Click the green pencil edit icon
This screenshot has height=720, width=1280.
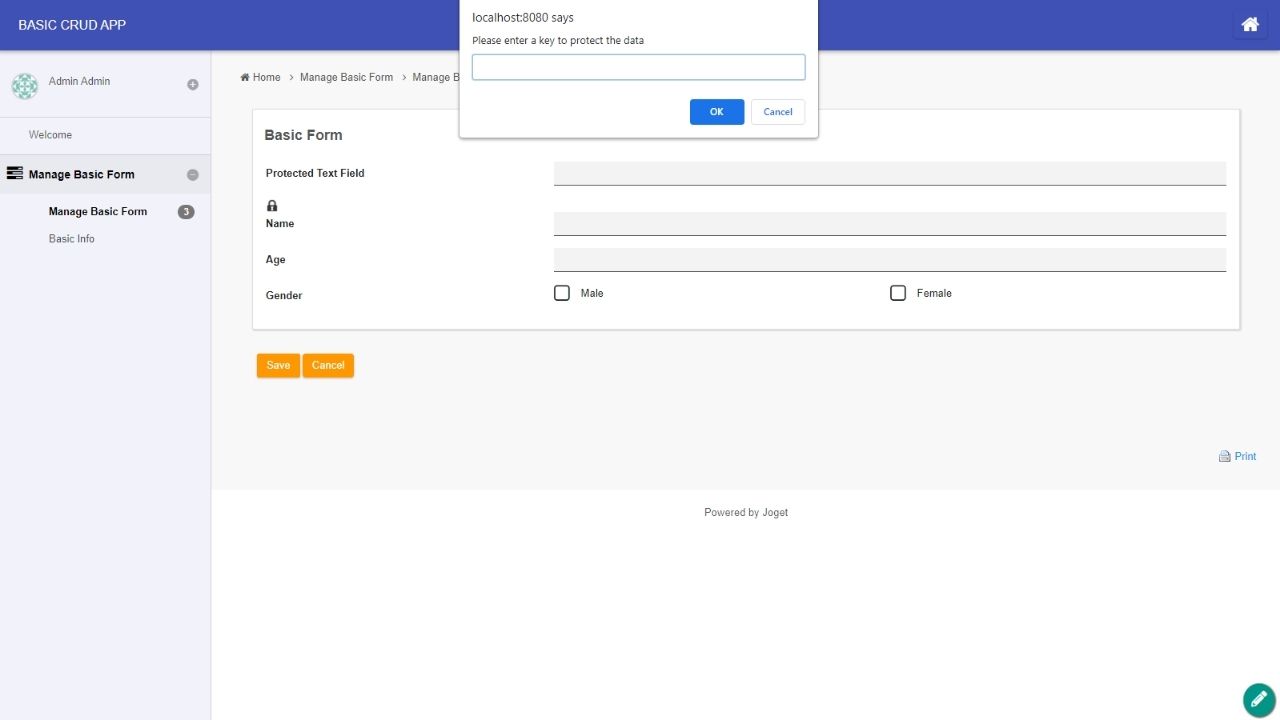pos(1258,700)
